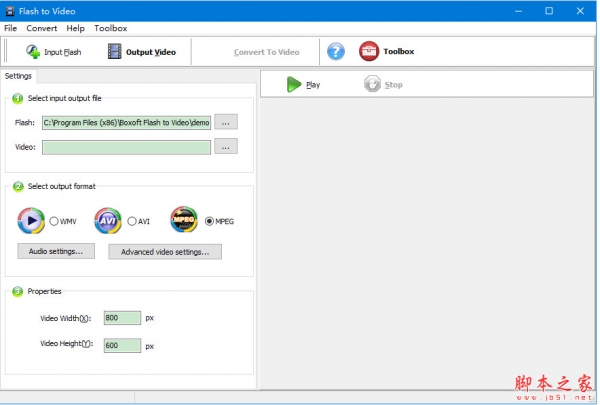
Task: Open the red Toolbox icon button
Action: (x=386, y=51)
